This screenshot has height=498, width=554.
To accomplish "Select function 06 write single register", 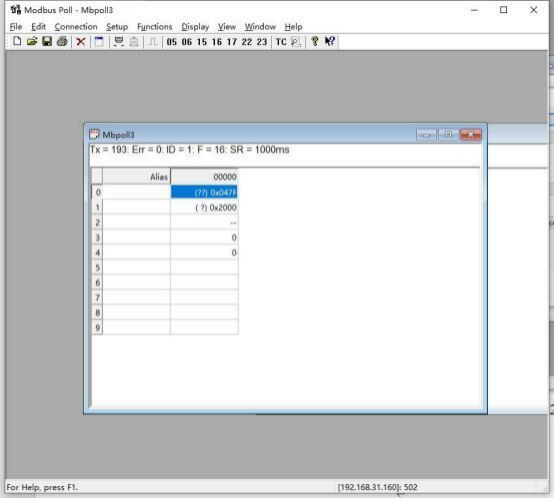I will [x=187, y=42].
